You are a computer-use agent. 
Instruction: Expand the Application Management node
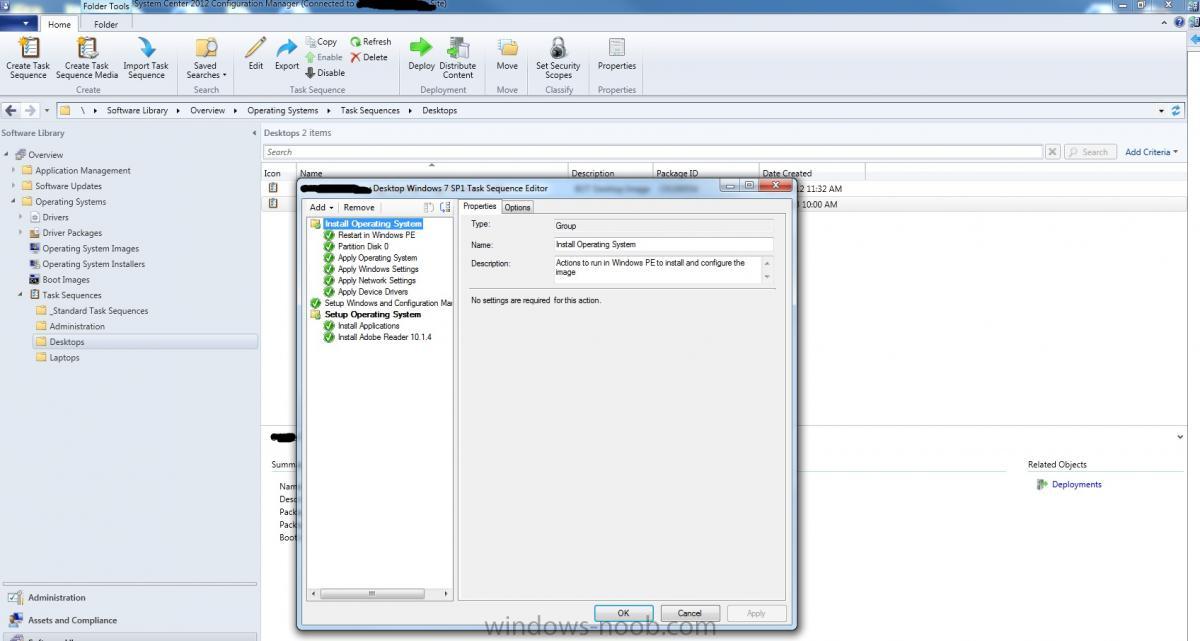coord(14,170)
